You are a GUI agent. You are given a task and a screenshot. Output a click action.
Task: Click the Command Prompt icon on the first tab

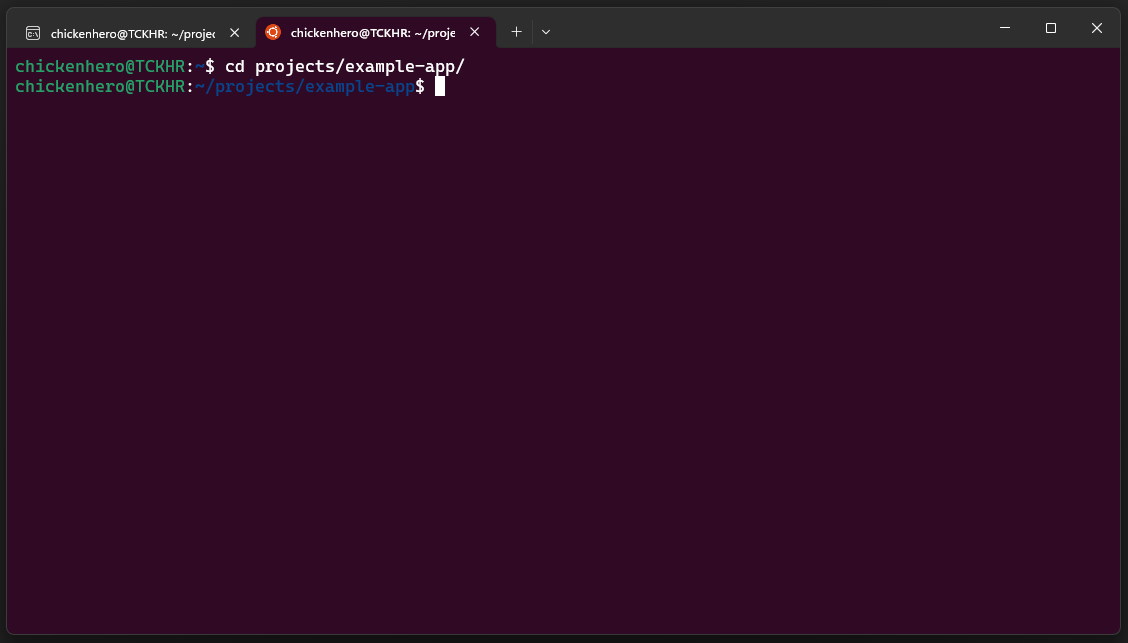33,31
